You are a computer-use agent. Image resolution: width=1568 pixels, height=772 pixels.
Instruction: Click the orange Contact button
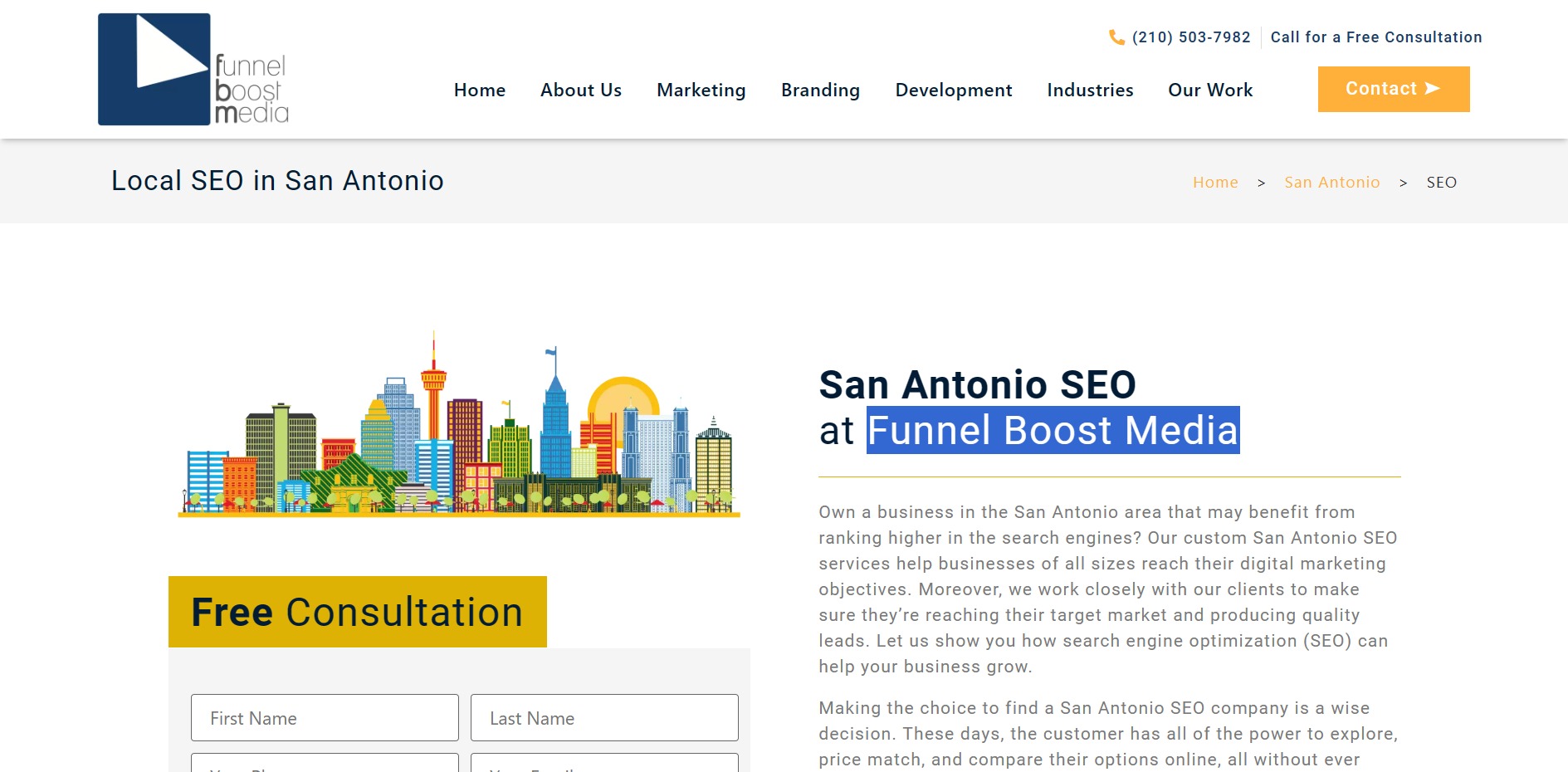click(x=1394, y=89)
